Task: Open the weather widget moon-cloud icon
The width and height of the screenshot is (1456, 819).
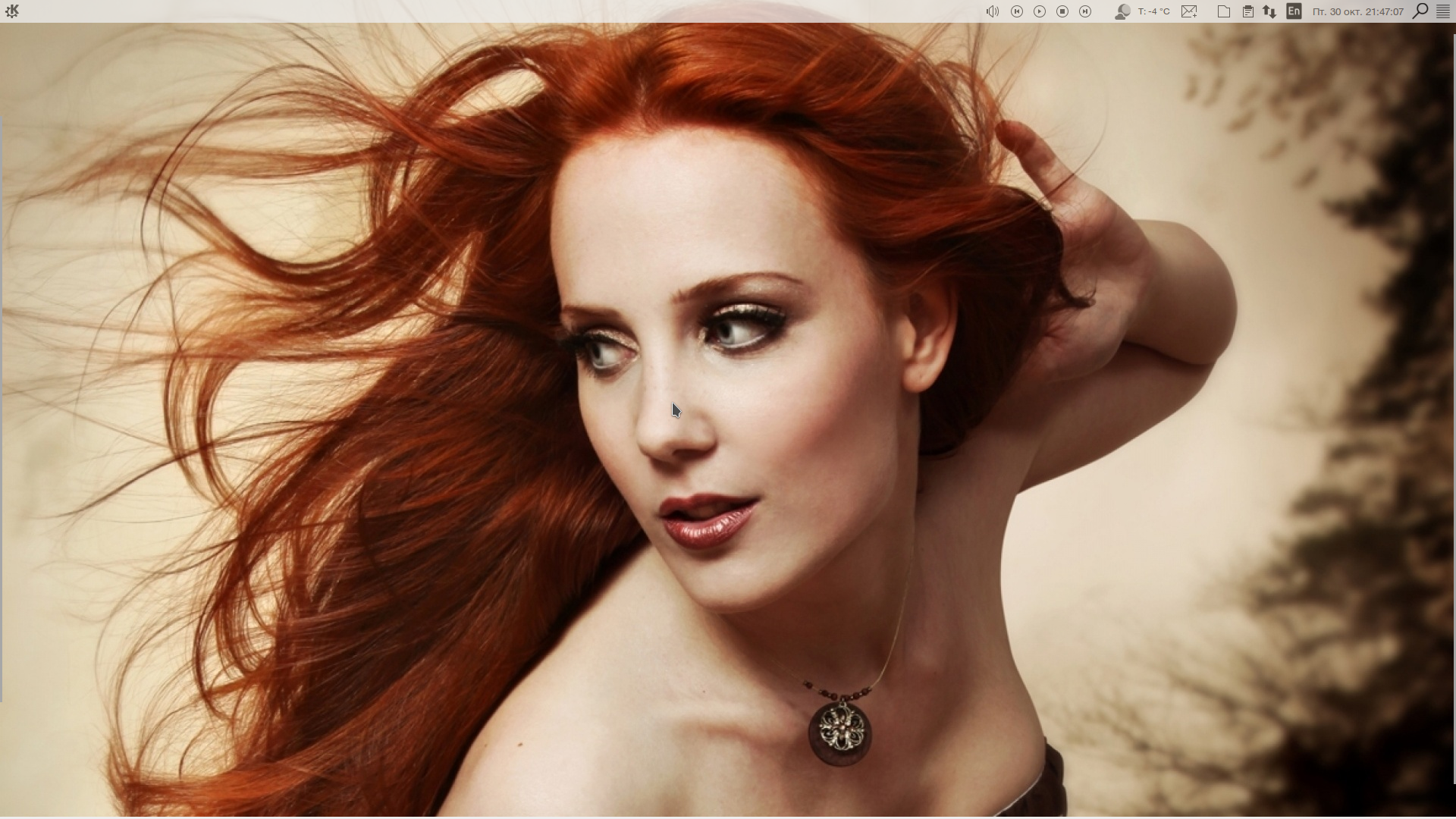Action: tap(1122, 11)
